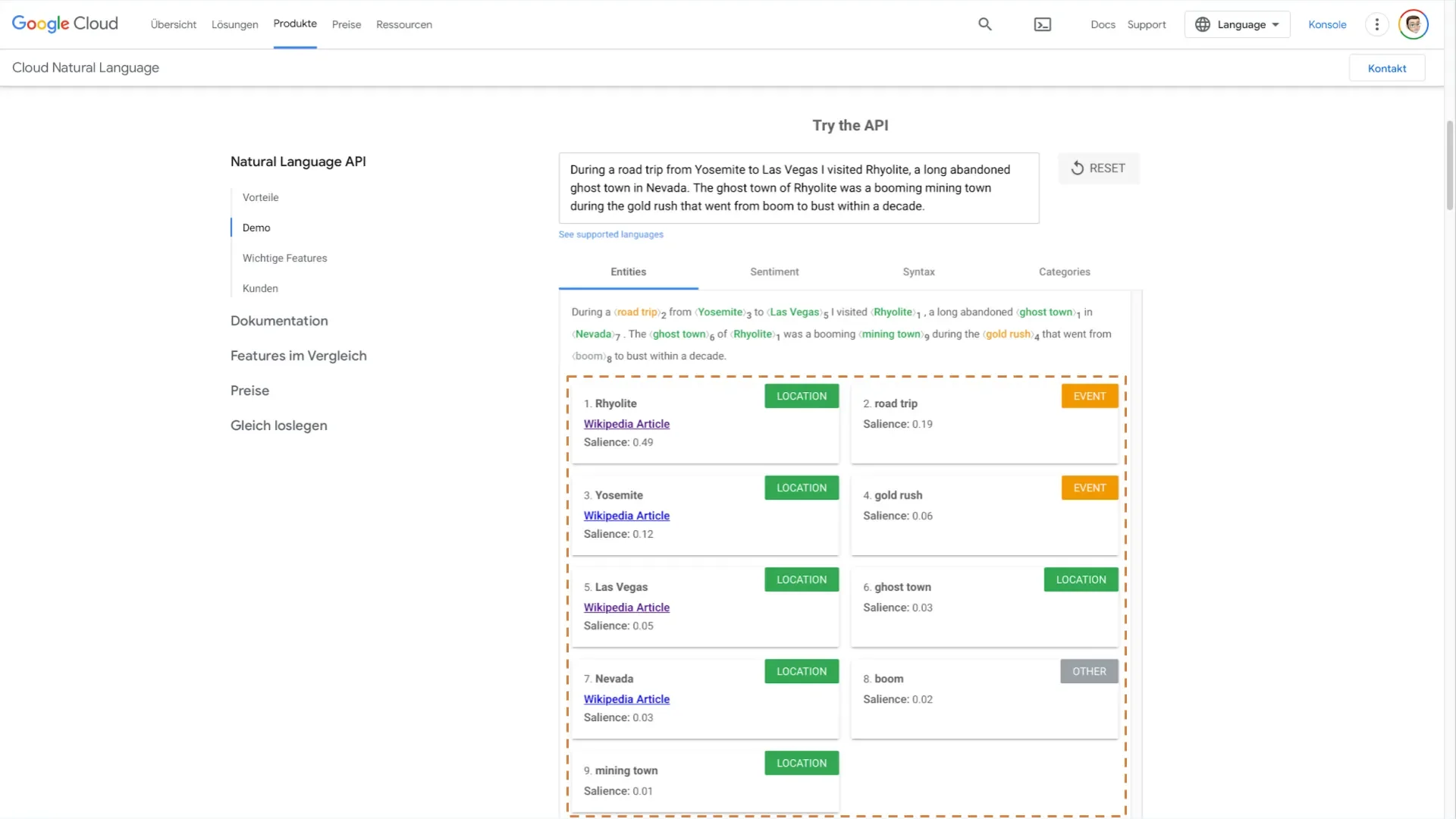This screenshot has height=819, width=1456.
Task: Open the Konsole link
Action: (1327, 24)
